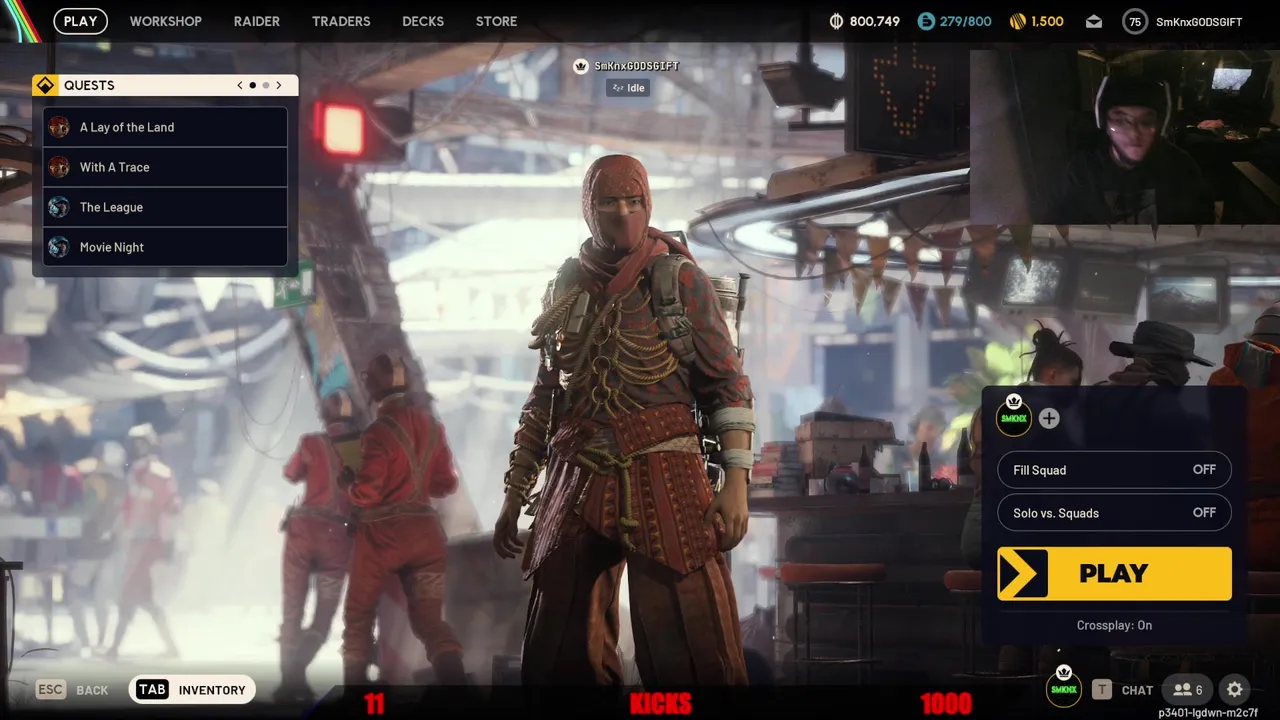Click the gold currency icon showing 1,500
The height and width of the screenshot is (720, 1280).
[1017, 21]
